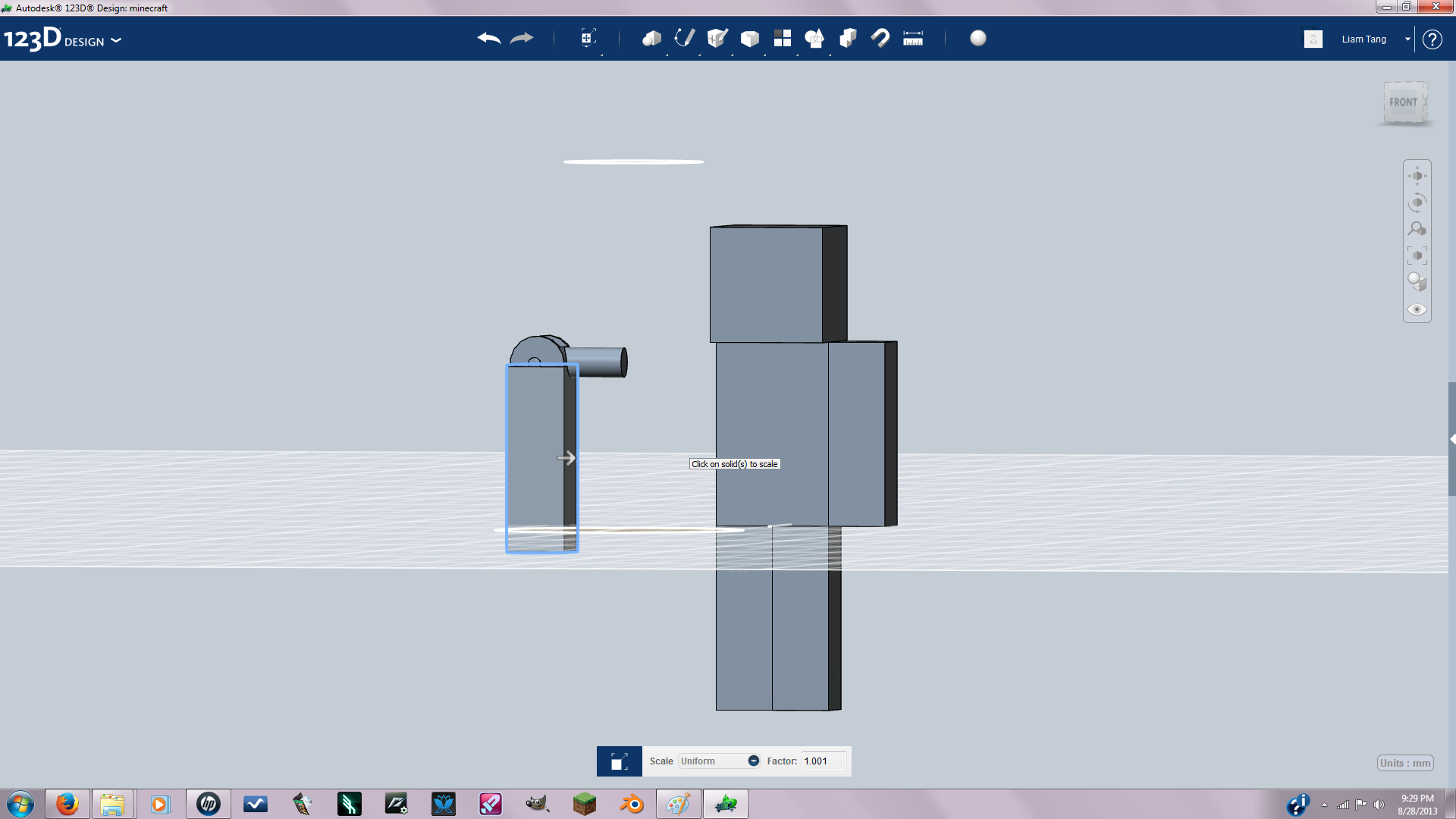Activate the Orbit navigation control
The width and height of the screenshot is (1456, 819).
[x=1417, y=201]
